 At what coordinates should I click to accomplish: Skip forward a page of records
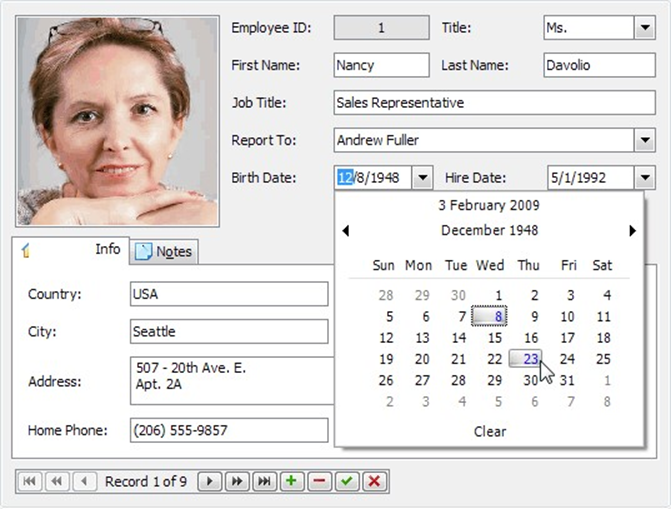click(x=237, y=482)
